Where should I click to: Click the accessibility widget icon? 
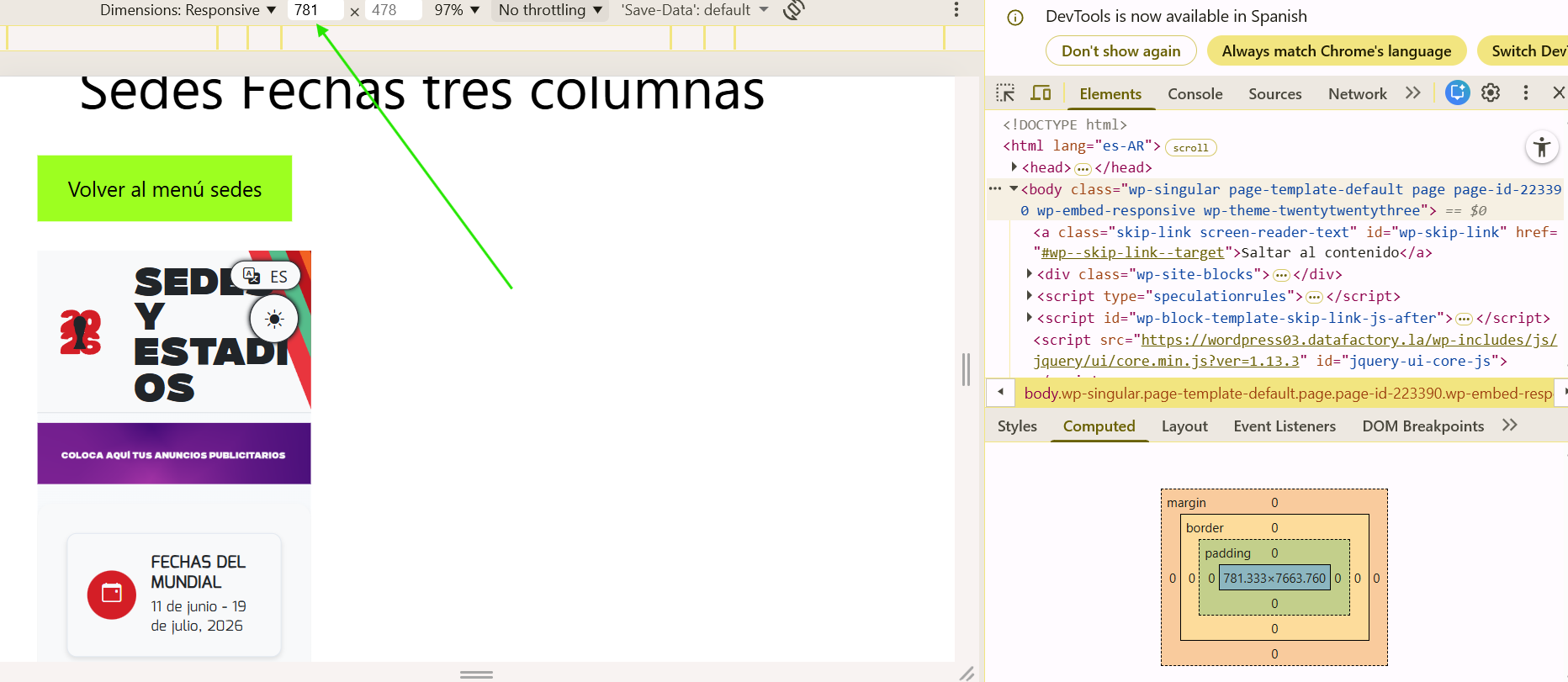click(x=1541, y=148)
